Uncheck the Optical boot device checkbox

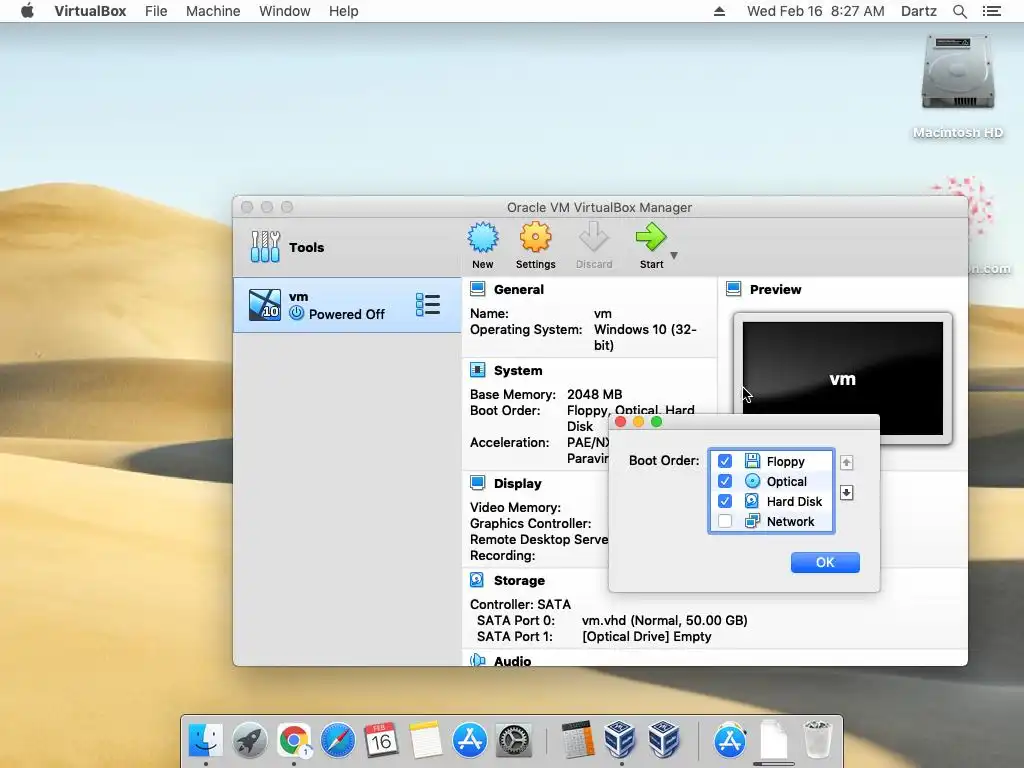point(725,481)
